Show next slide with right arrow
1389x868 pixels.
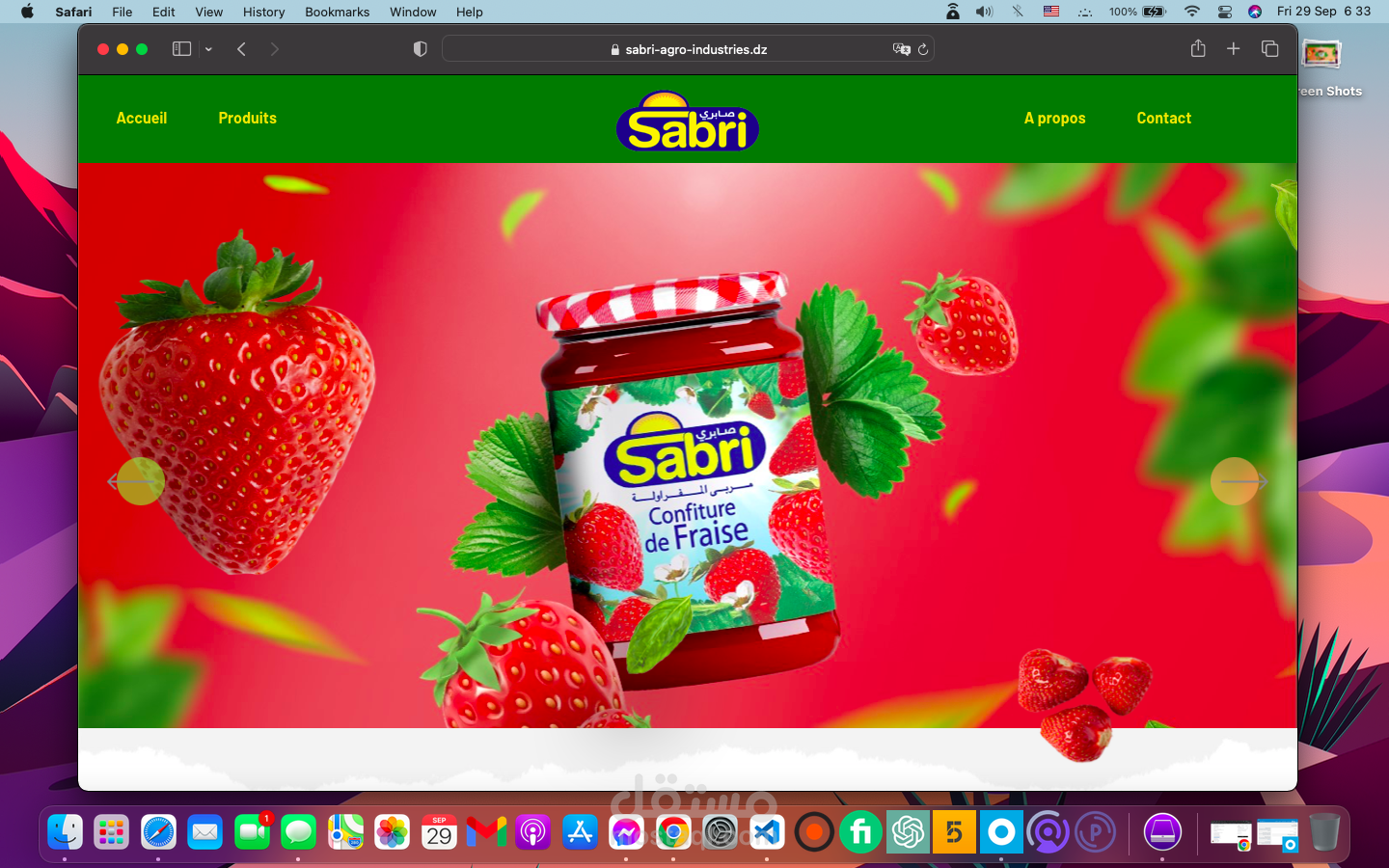[1237, 481]
